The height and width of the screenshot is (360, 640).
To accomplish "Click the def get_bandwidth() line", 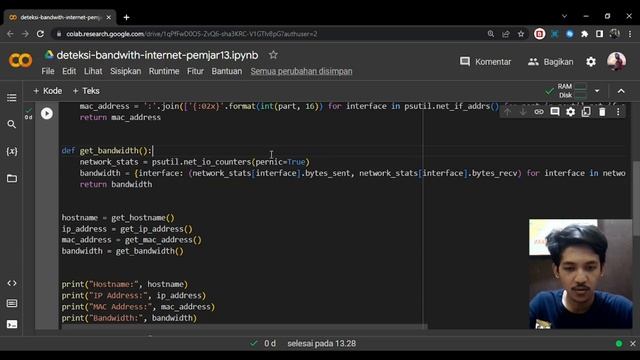I will point(107,151).
